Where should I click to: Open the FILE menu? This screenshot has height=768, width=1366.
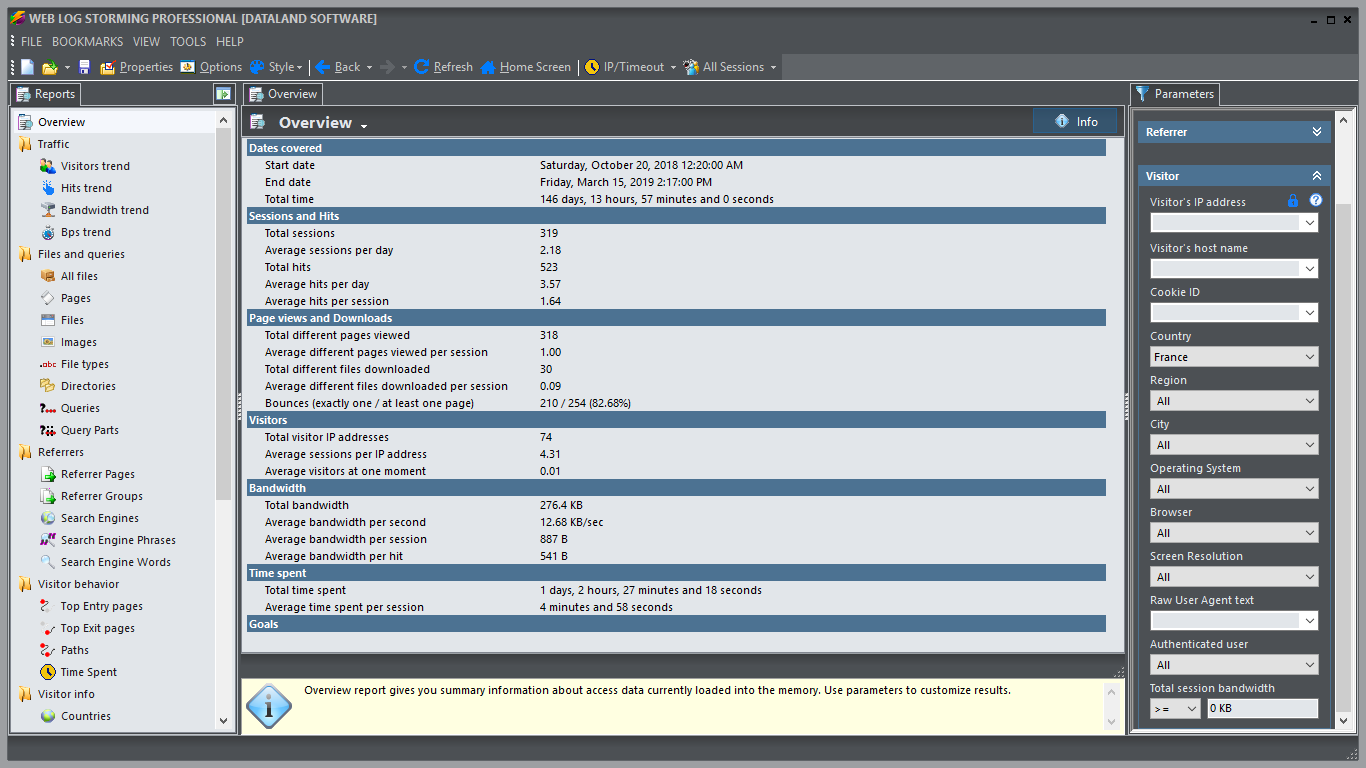(x=31, y=42)
